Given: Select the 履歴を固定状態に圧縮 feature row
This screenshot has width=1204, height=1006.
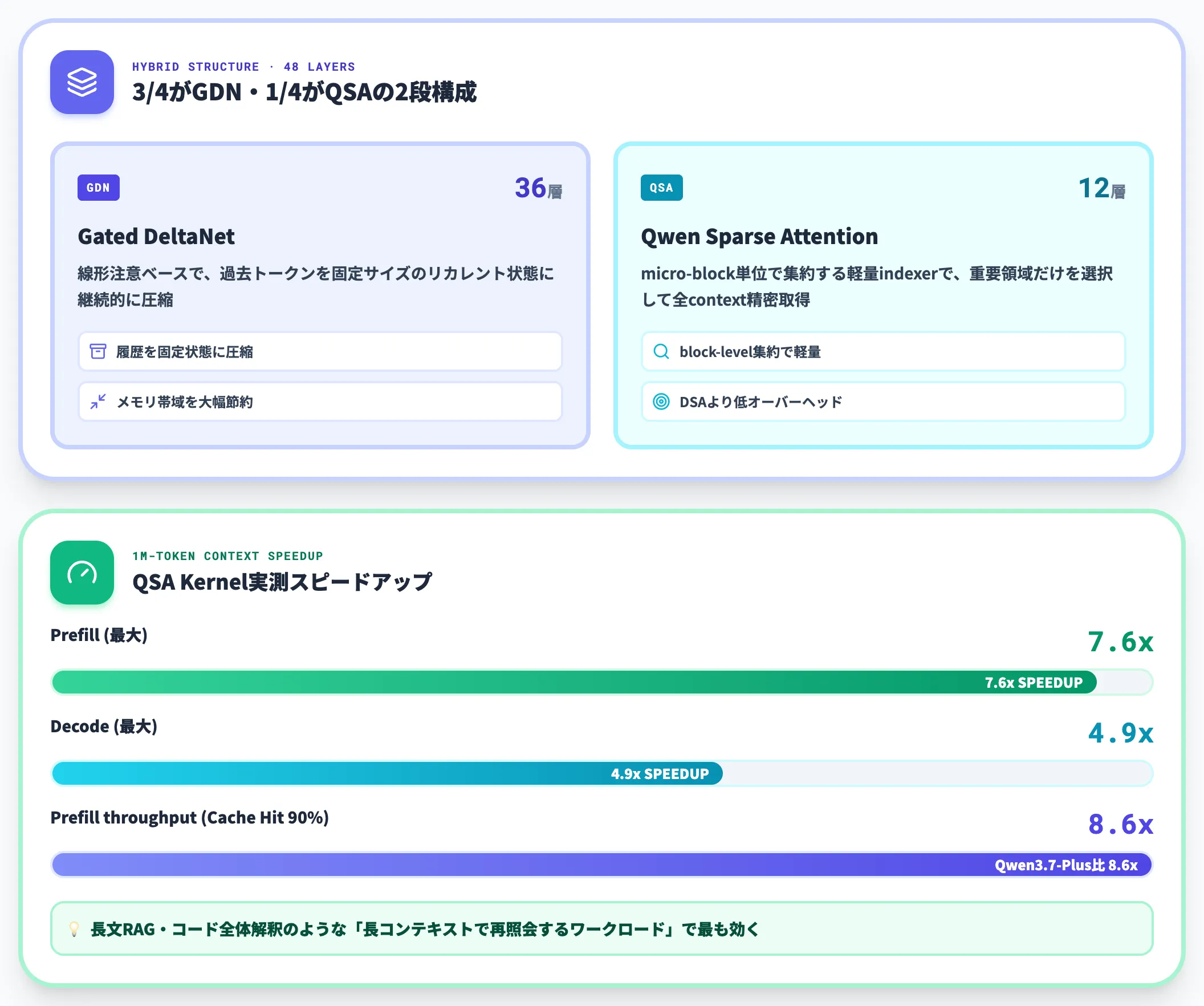Looking at the screenshot, I should coord(320,351).
